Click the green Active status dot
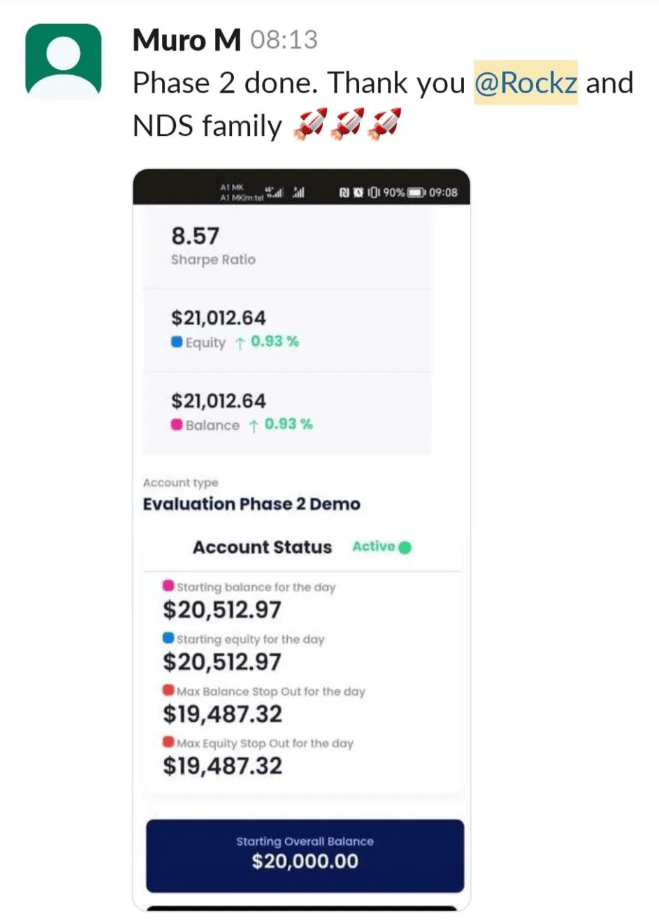 [405, 547]
